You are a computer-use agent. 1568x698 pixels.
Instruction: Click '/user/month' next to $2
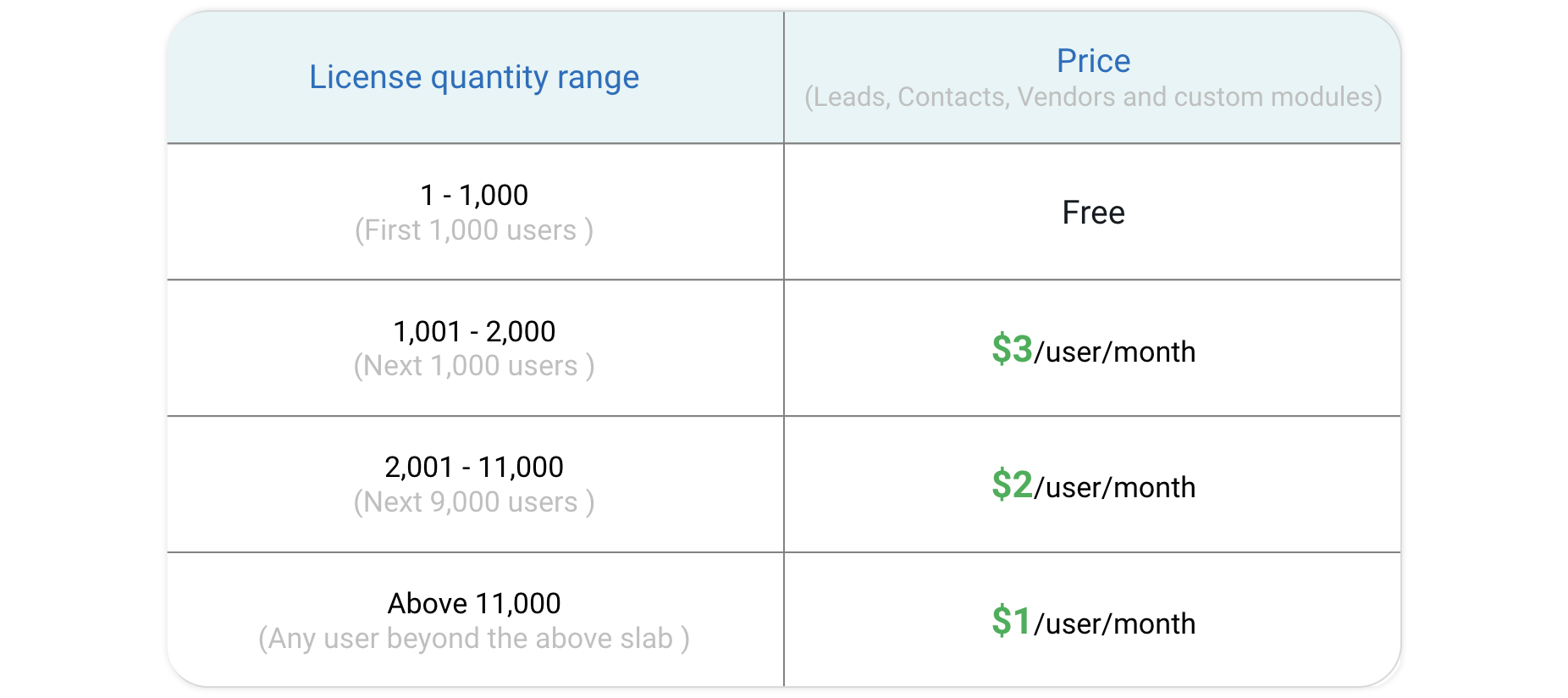click(1115, 488)
